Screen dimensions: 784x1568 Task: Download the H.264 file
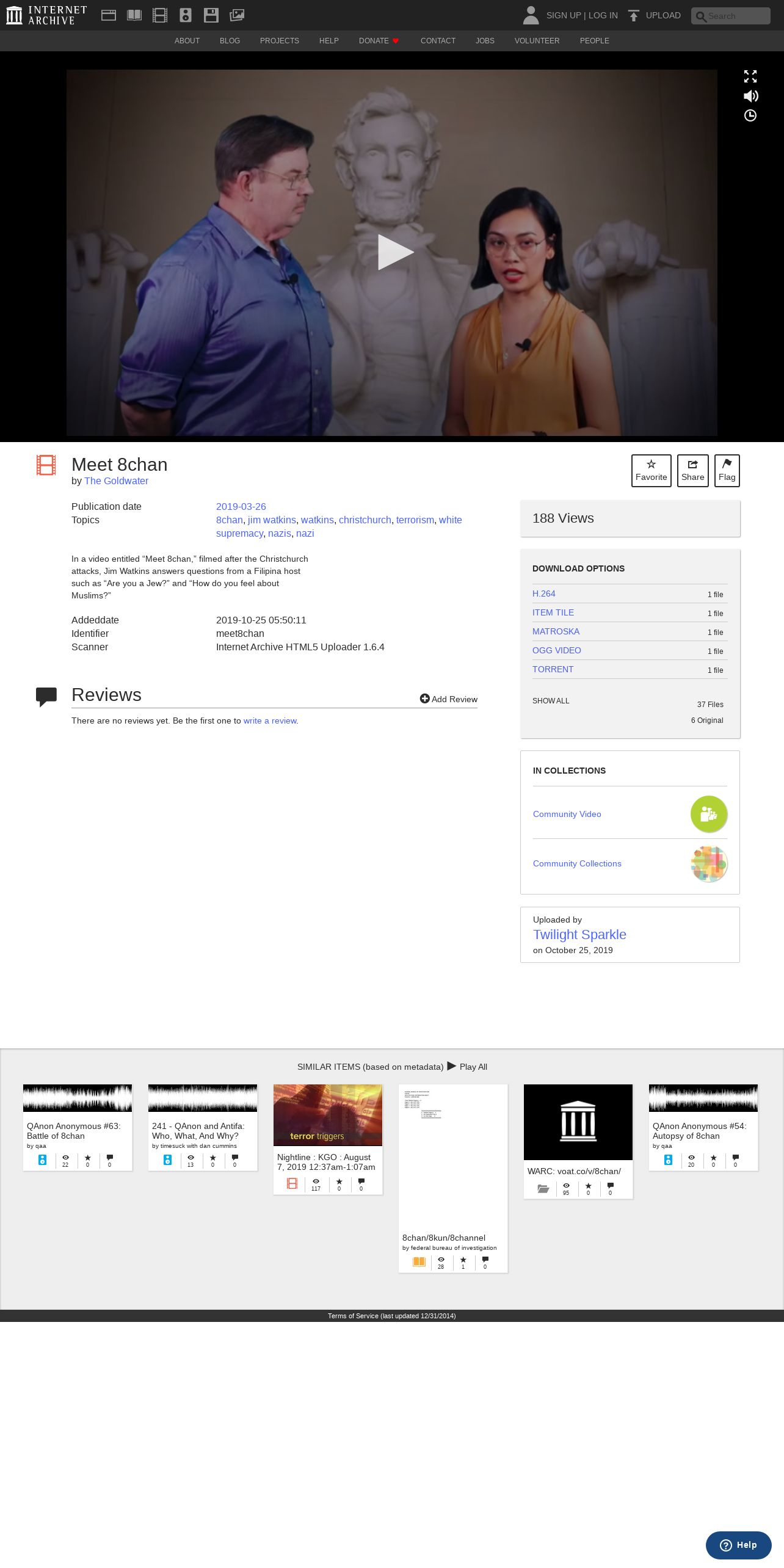544,593
